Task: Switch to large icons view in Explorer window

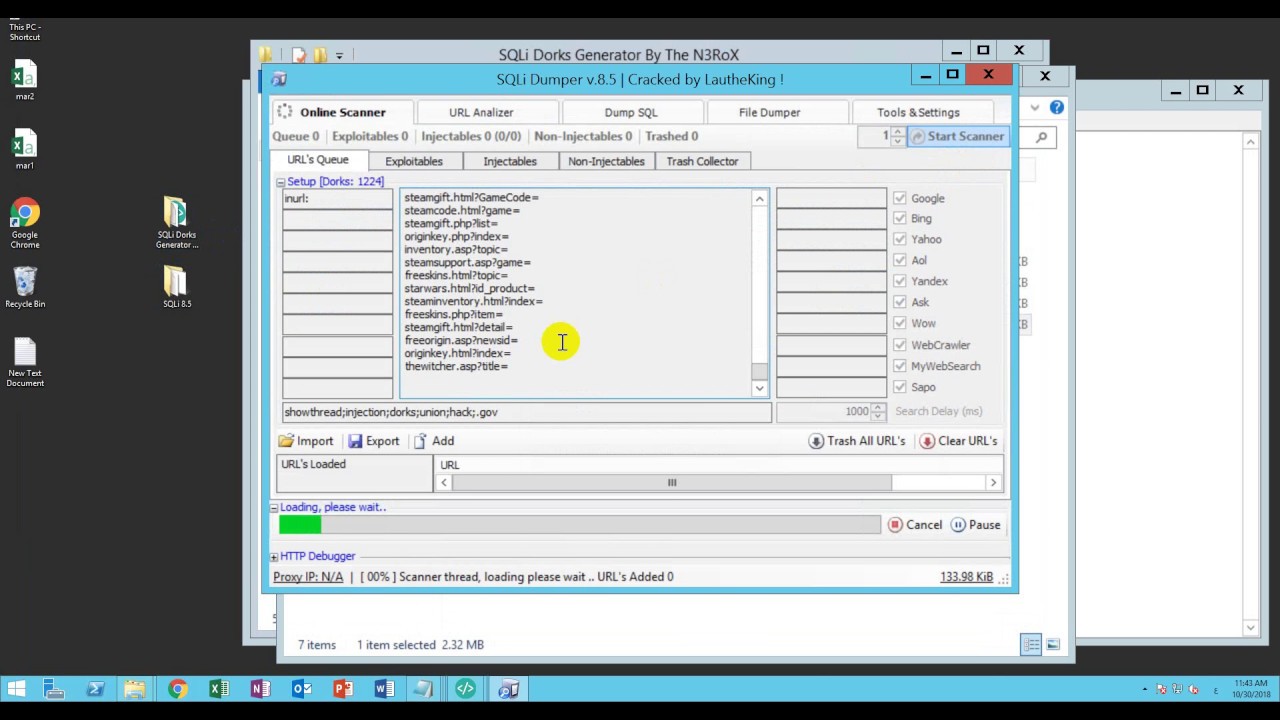Action: click(1053, 645)
